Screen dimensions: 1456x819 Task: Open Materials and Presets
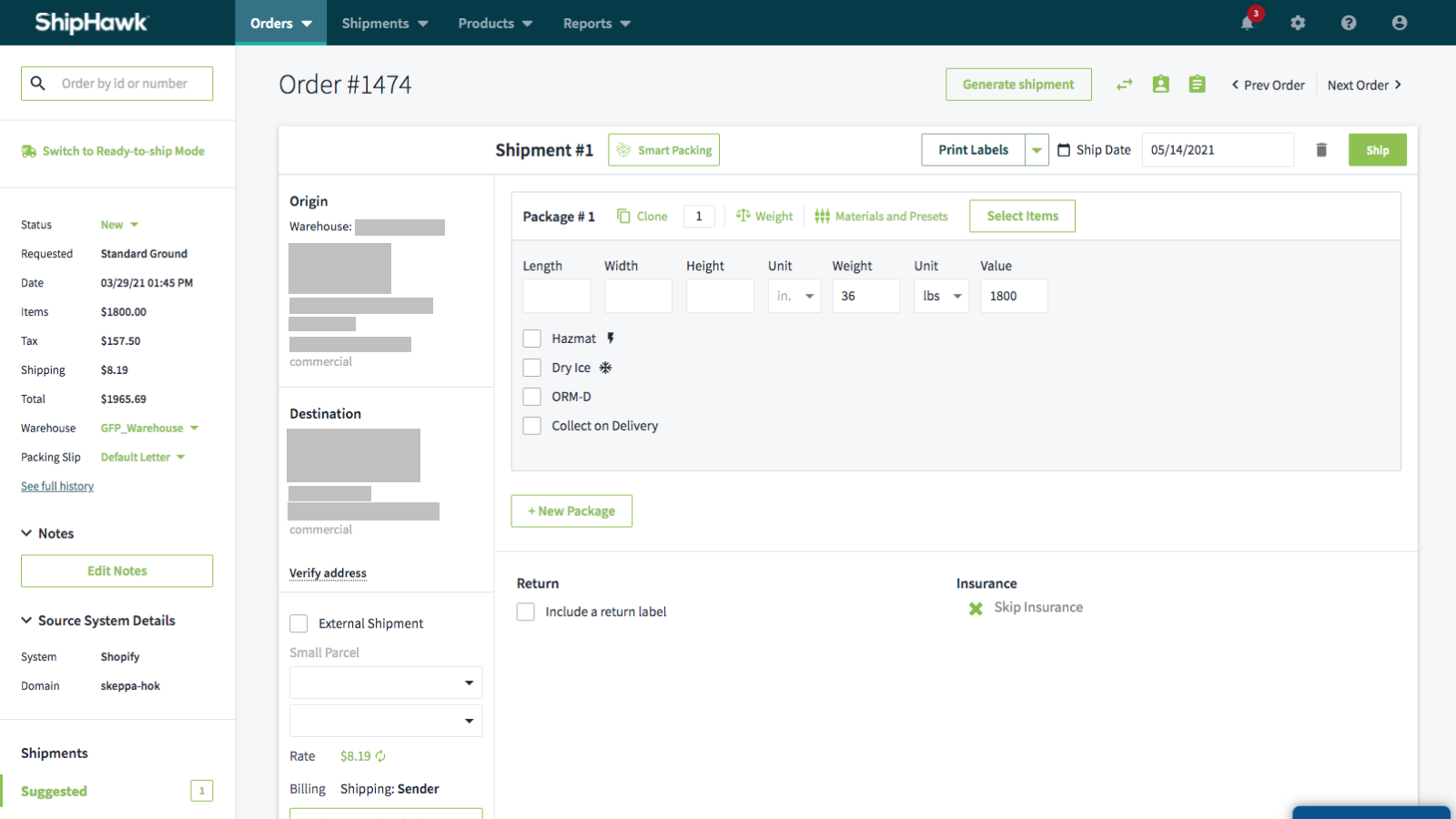(x=881, y=217)
